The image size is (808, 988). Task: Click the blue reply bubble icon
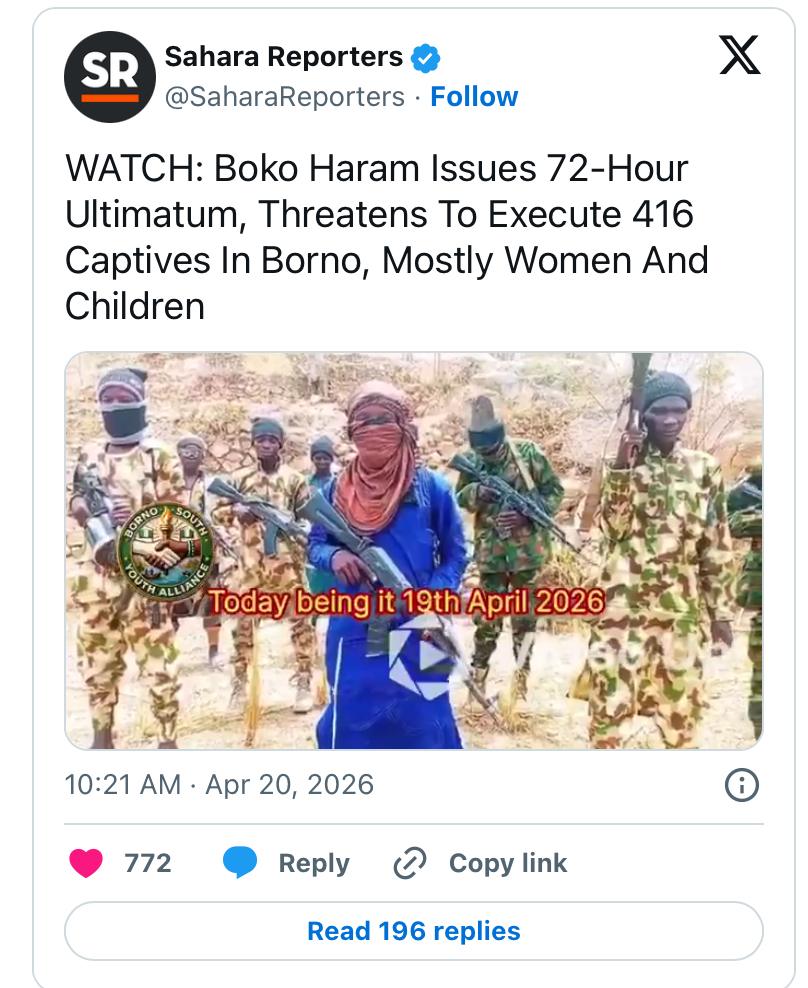tap(240, 863)
